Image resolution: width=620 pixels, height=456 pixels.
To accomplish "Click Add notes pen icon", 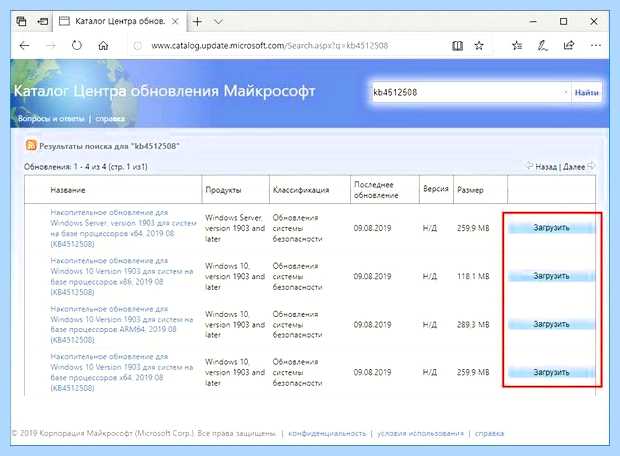I will tap(542, 45).
